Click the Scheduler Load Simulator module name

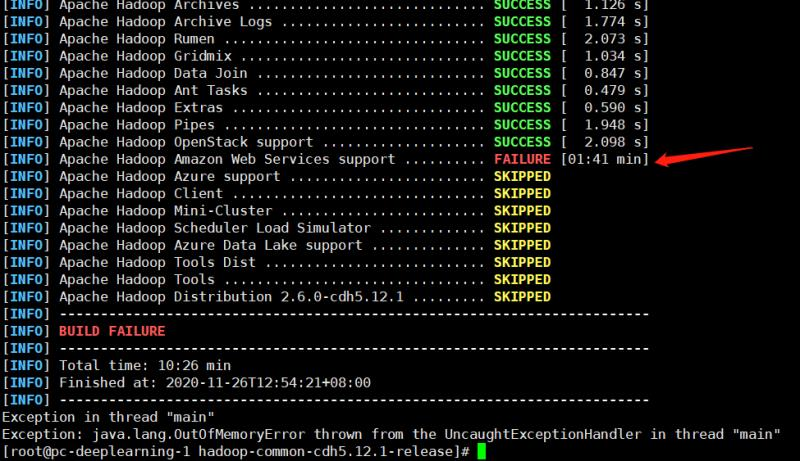tap(211, 228)
